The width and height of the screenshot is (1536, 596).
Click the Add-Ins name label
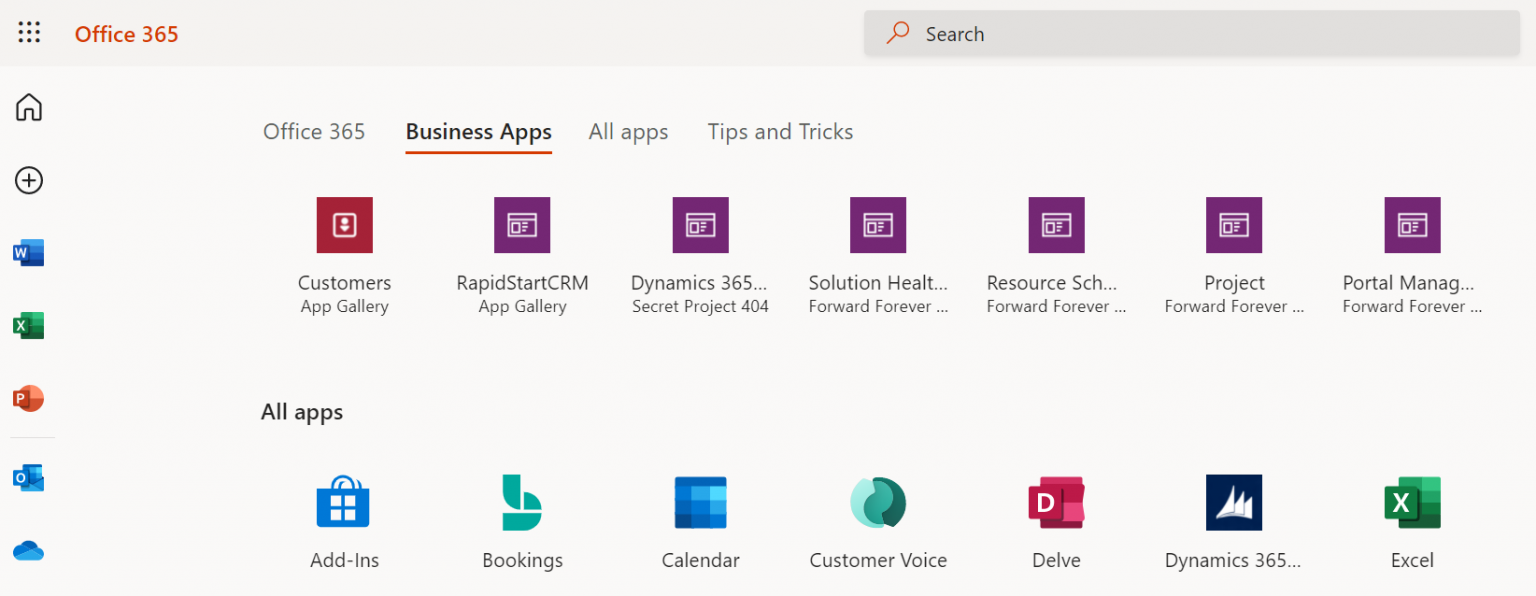(344, 560)
